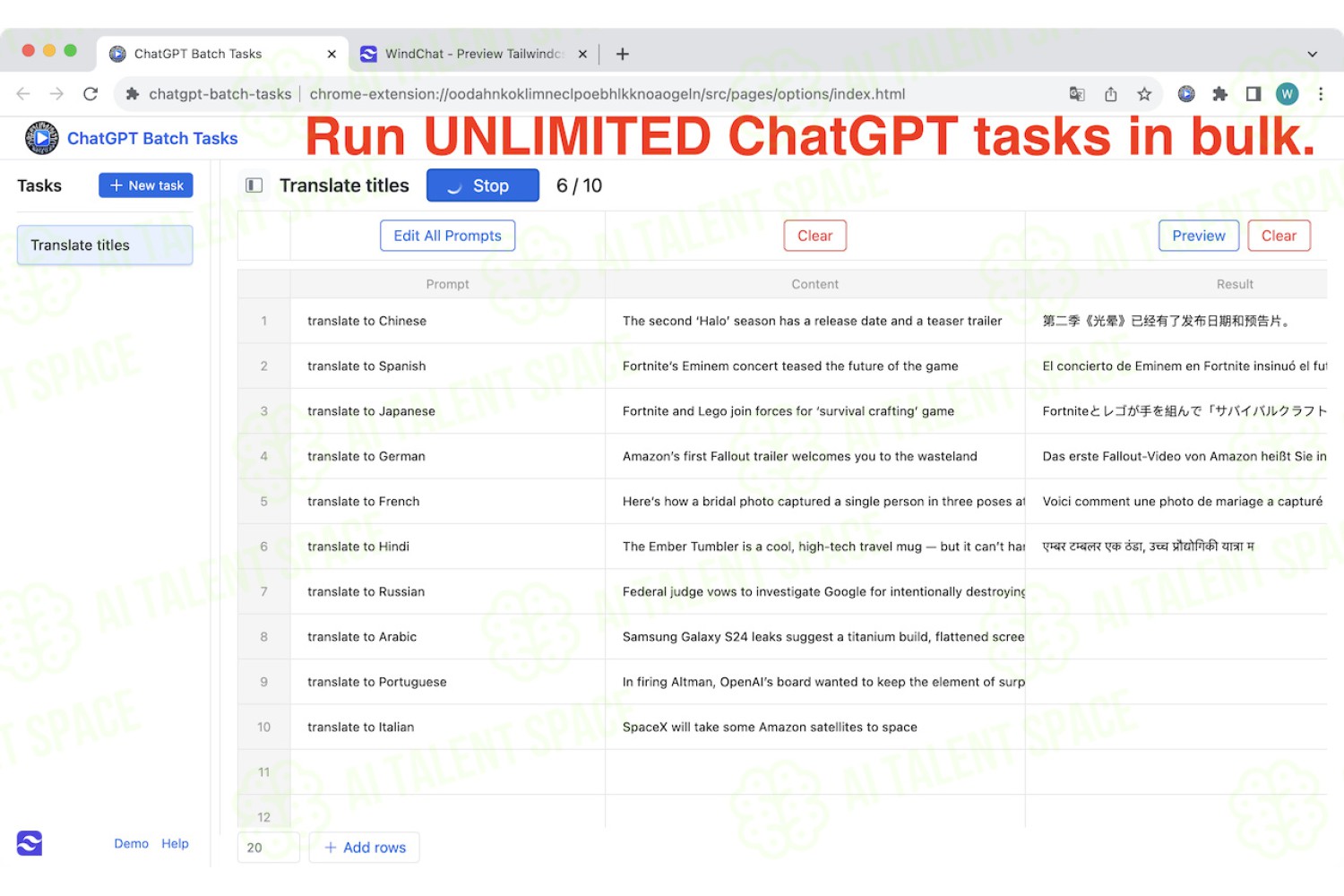
Task: Click the Halo season content cell
Action: click(815, 321)
